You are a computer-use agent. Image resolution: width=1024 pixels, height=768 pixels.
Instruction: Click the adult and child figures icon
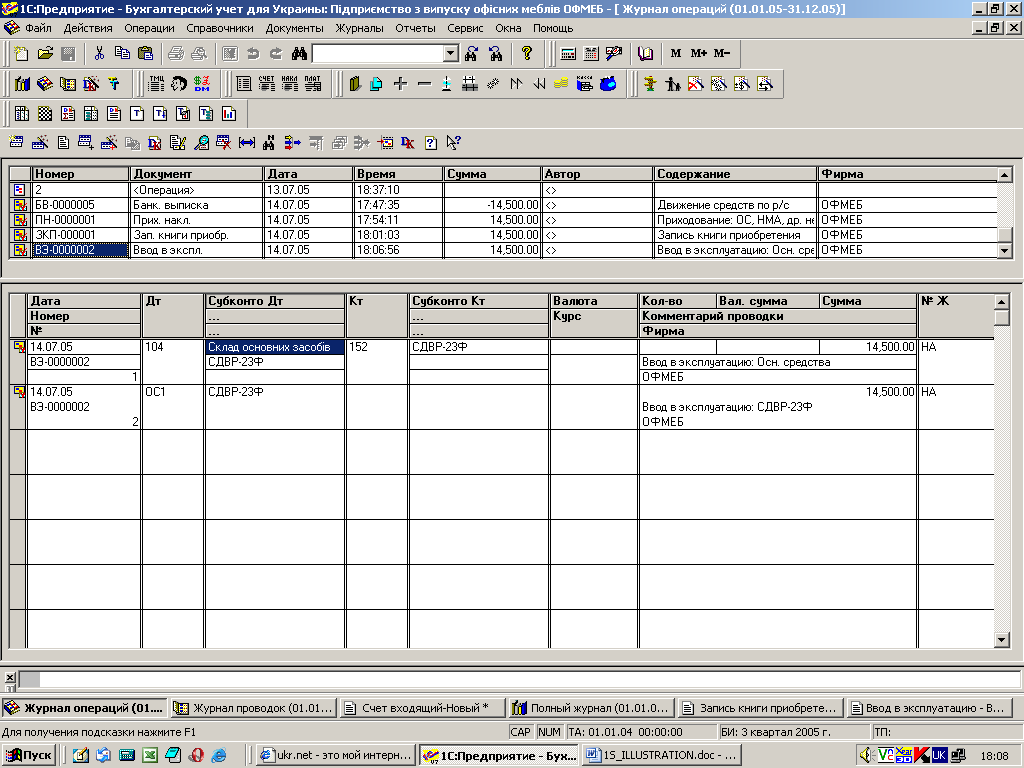(673, 84)
